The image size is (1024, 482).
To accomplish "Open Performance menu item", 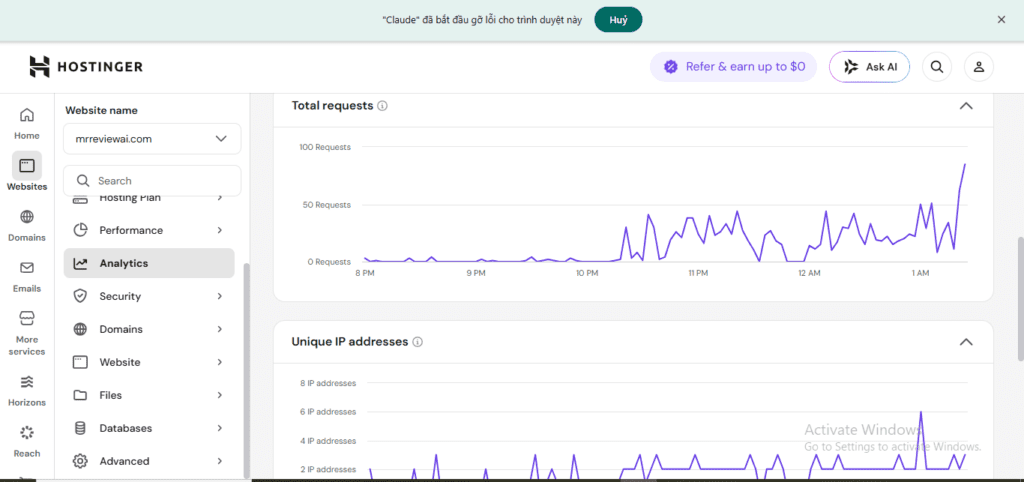I will tap(149, 230).
